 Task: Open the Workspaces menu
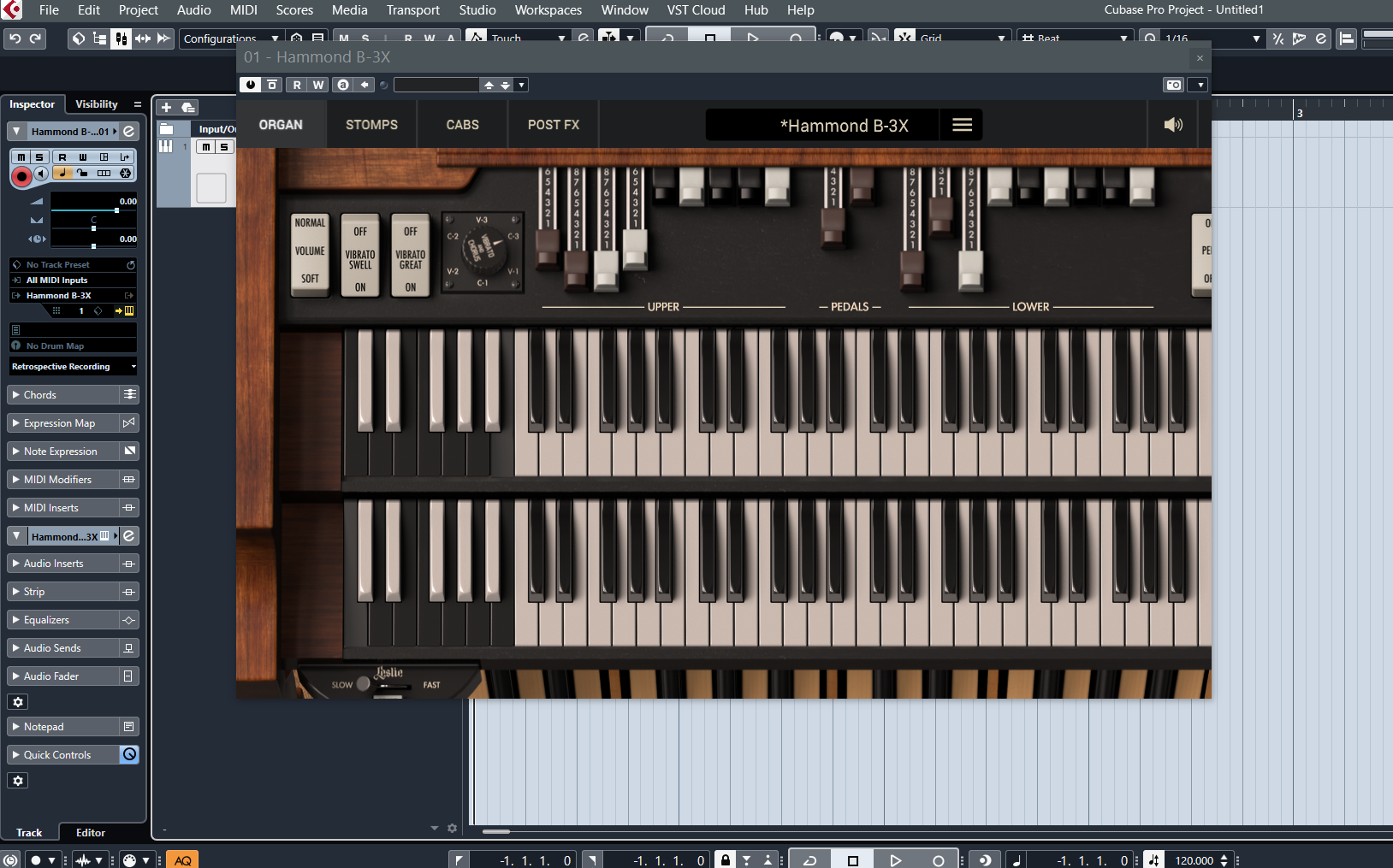pos(548,10)
